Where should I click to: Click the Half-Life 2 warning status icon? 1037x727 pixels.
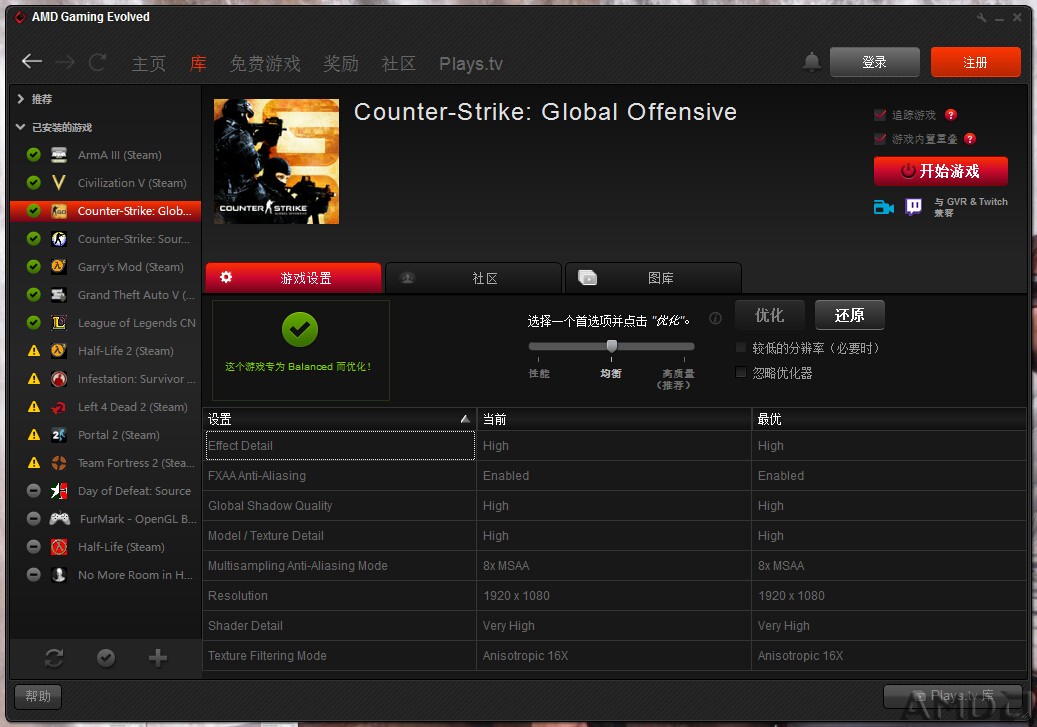34,351
